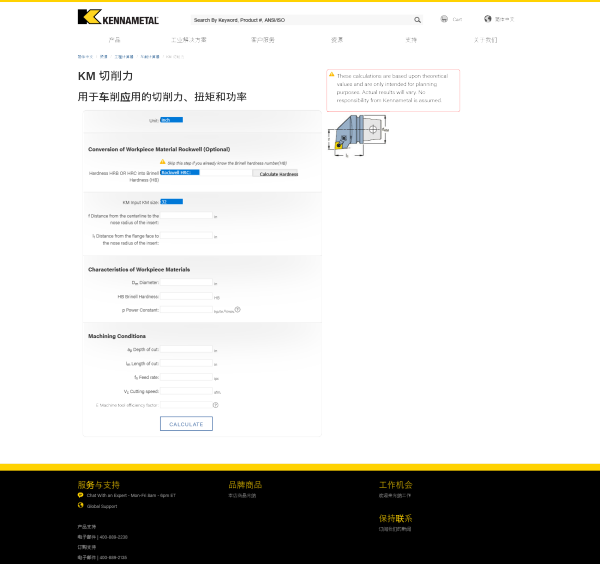Click the Kennametal logo
The height and width of the screenshot is (564, 600).
tap(118, 17)
